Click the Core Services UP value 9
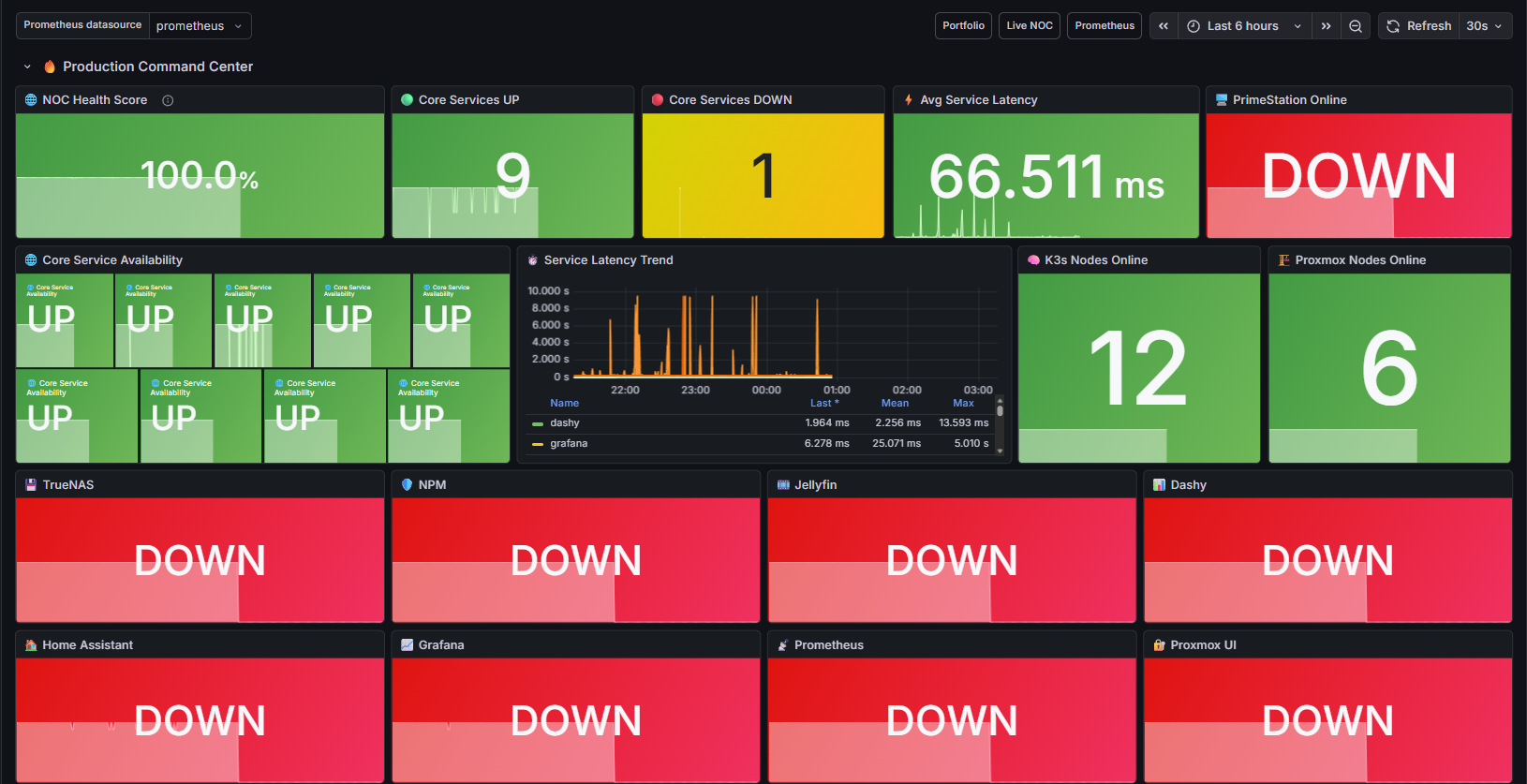The width and height of the screenshot is (1527, 784). 512,176
